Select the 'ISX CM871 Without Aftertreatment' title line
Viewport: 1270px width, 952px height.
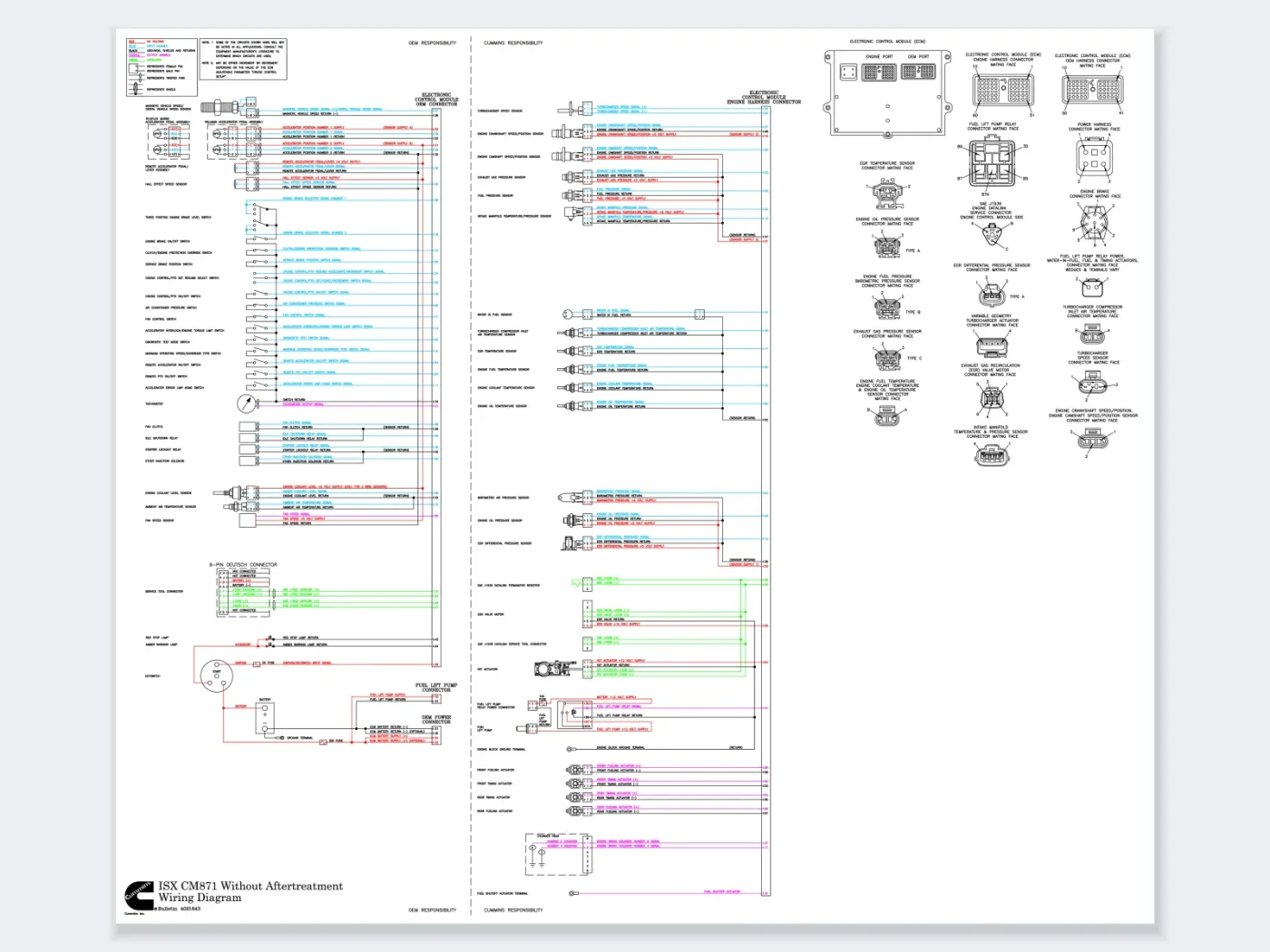click(250, 886)
